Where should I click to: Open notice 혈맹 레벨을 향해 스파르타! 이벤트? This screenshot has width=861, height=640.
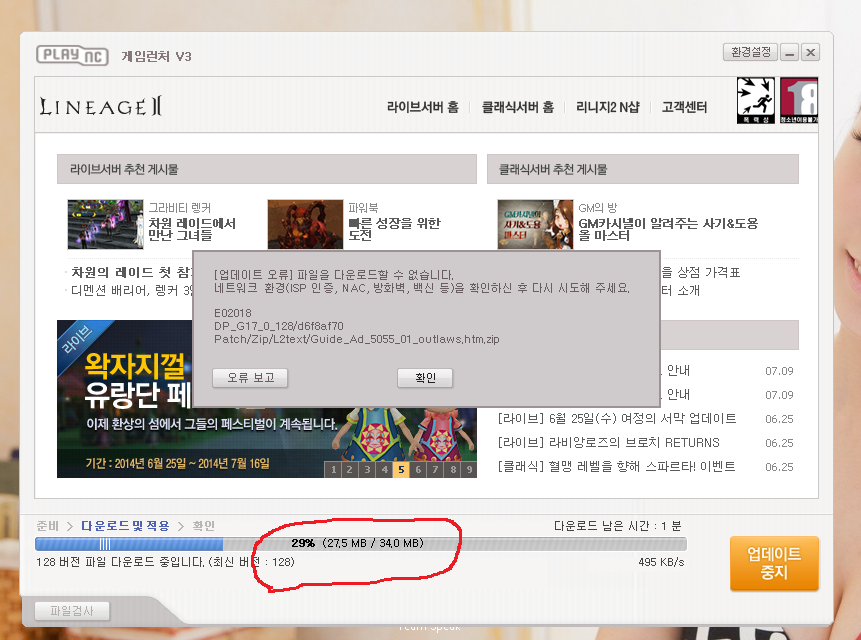pyautogui.click(x=616, y=467)
